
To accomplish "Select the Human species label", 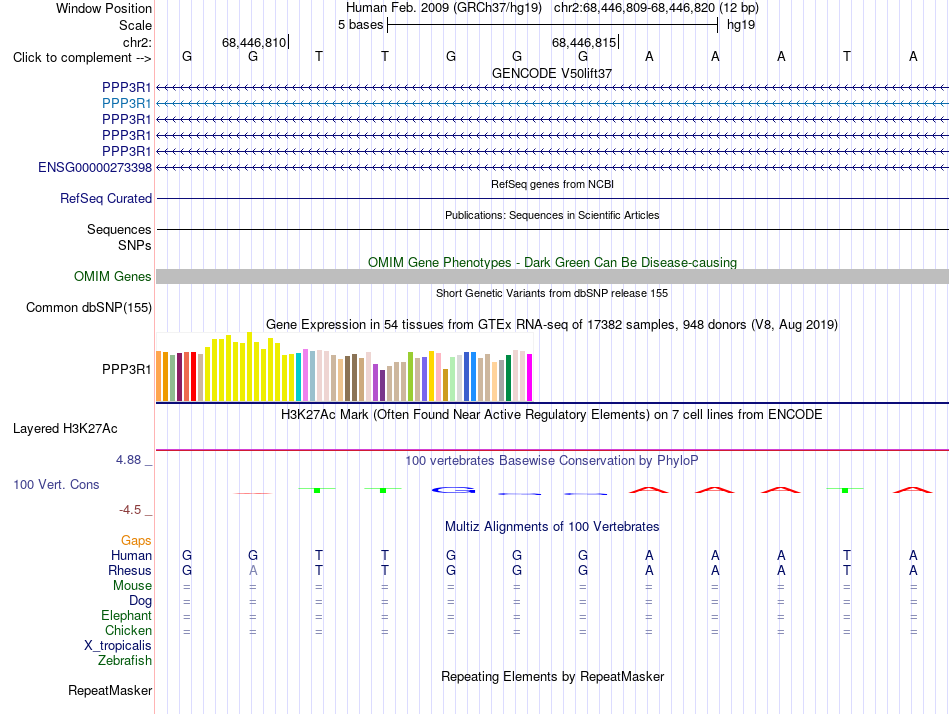I will [131, 555].
